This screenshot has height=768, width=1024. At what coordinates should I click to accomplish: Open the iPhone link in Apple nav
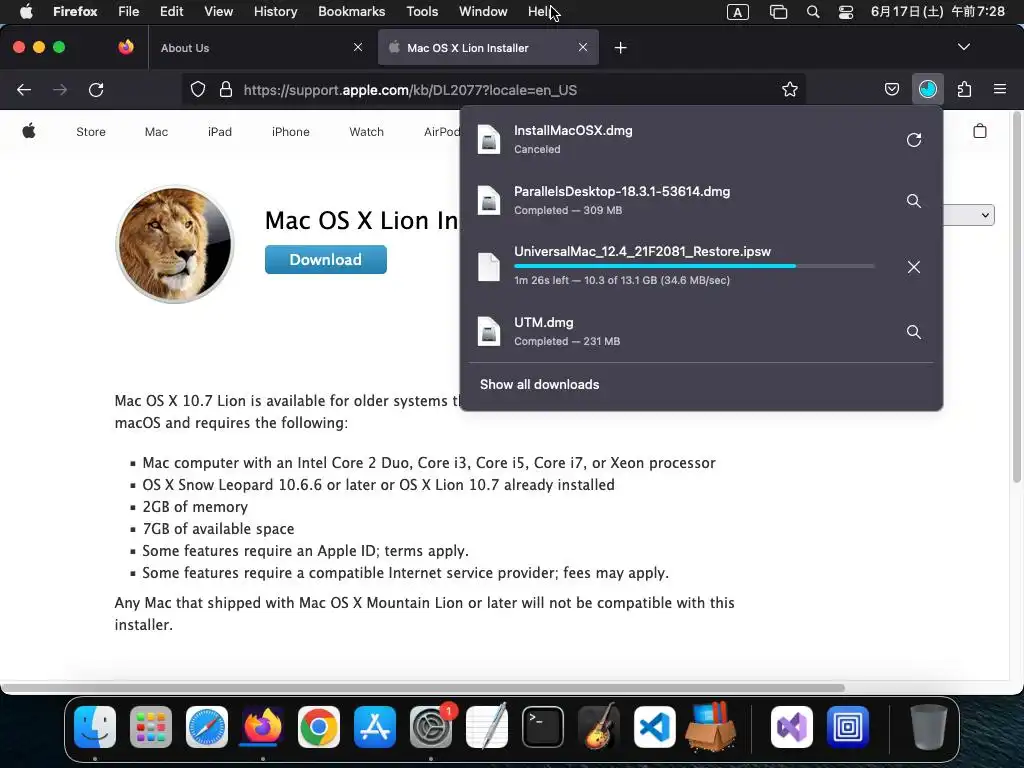(291, 132)
